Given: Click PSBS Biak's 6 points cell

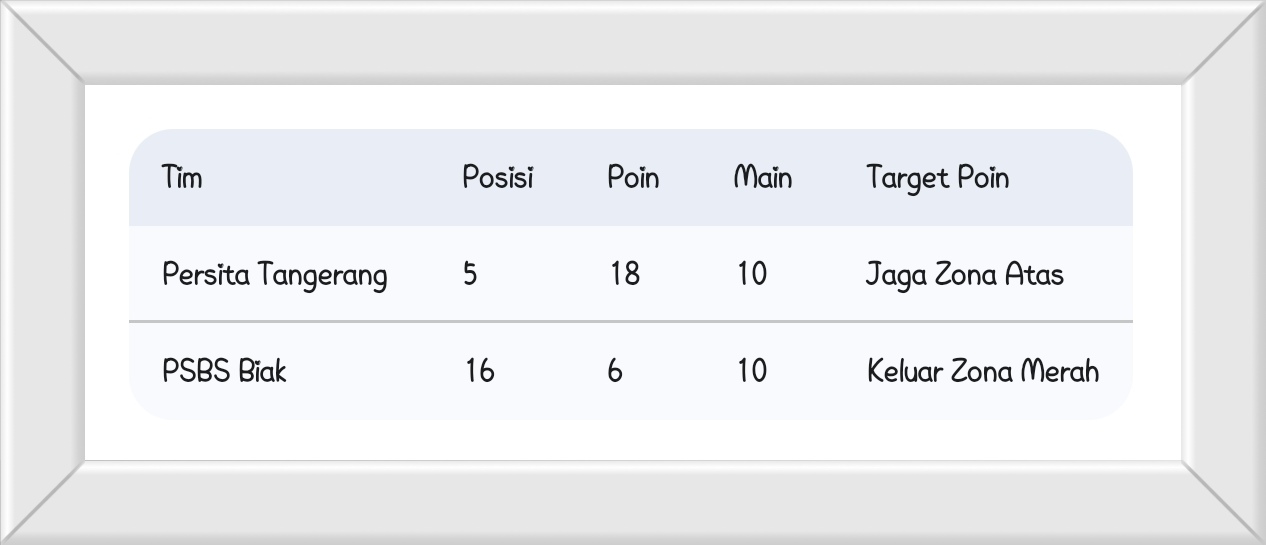Looking at the screenshot, I should coord(614,371).
